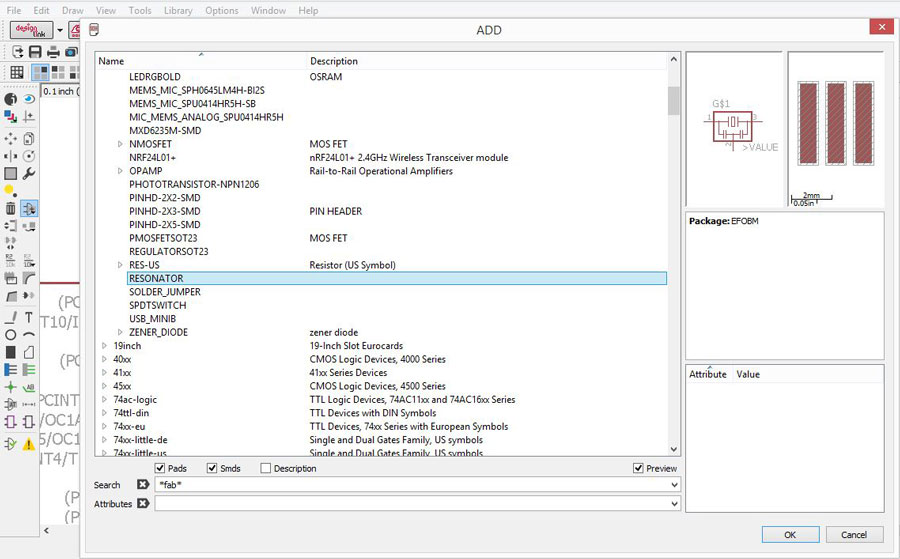Viewport: 900px width, 559px height.
Task: Select the Circle drawing tool
Action: coord(10,335)
